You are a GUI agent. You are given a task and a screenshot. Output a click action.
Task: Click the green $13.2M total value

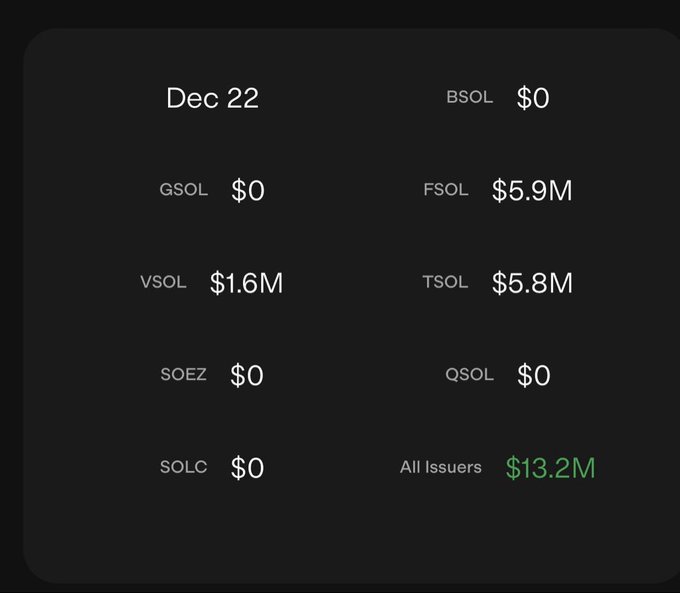tap(550, 468)
